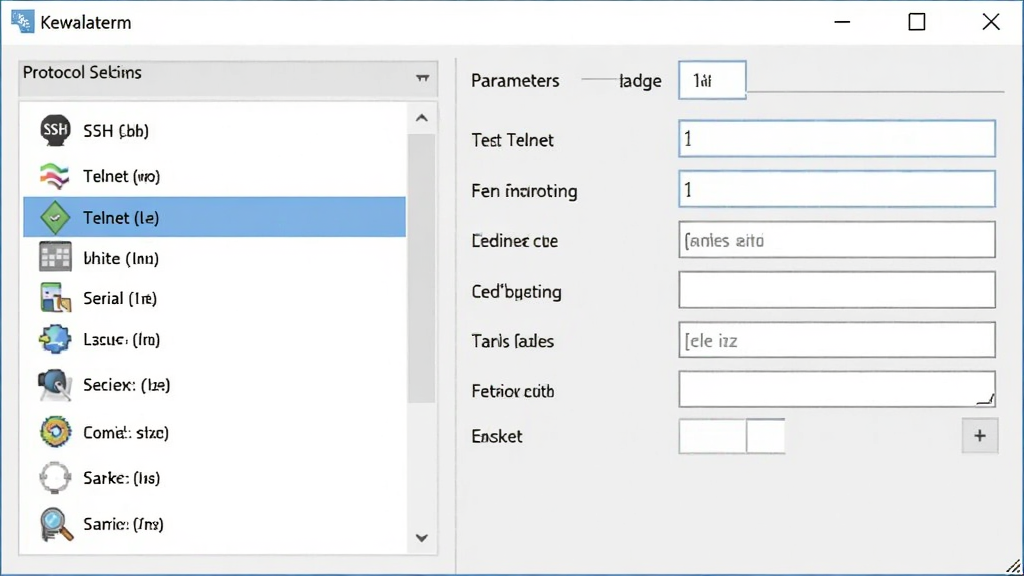Image resolution: width=1024 pixels, height=576 pixels.
Task: Focus the Fen incroting field
Action: tap(837, 189)
